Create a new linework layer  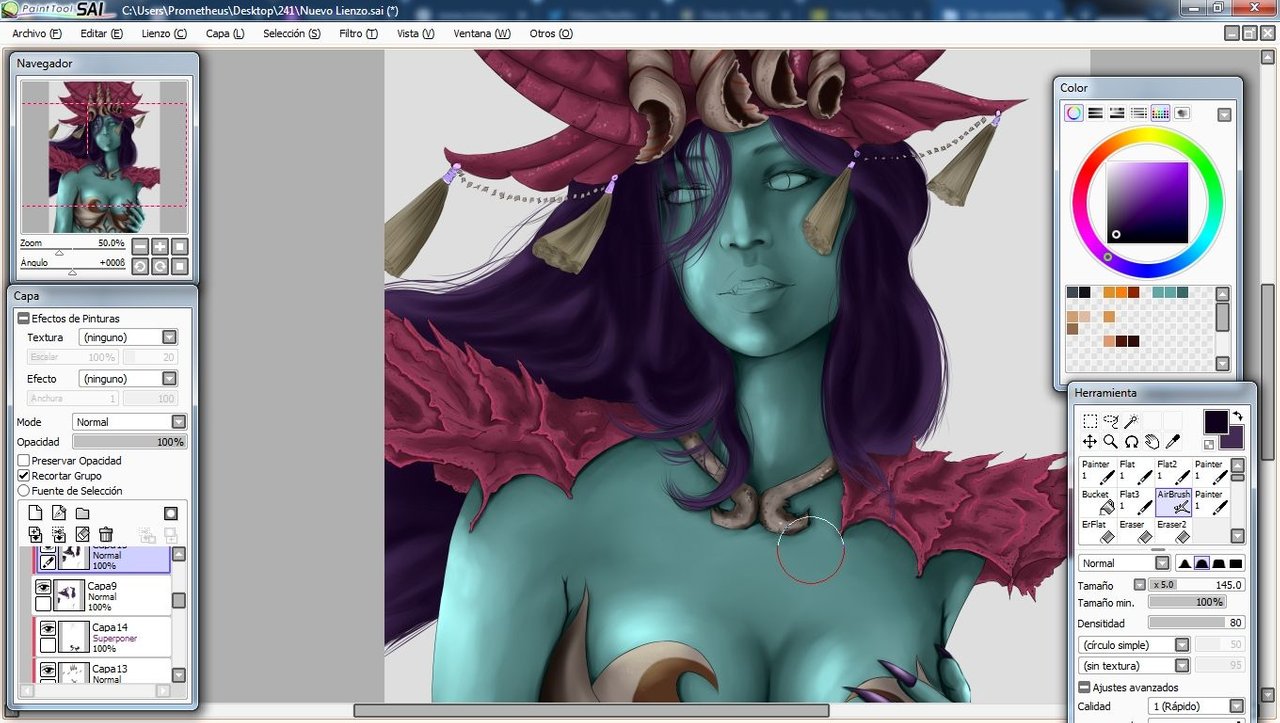(x=59, y=513)
